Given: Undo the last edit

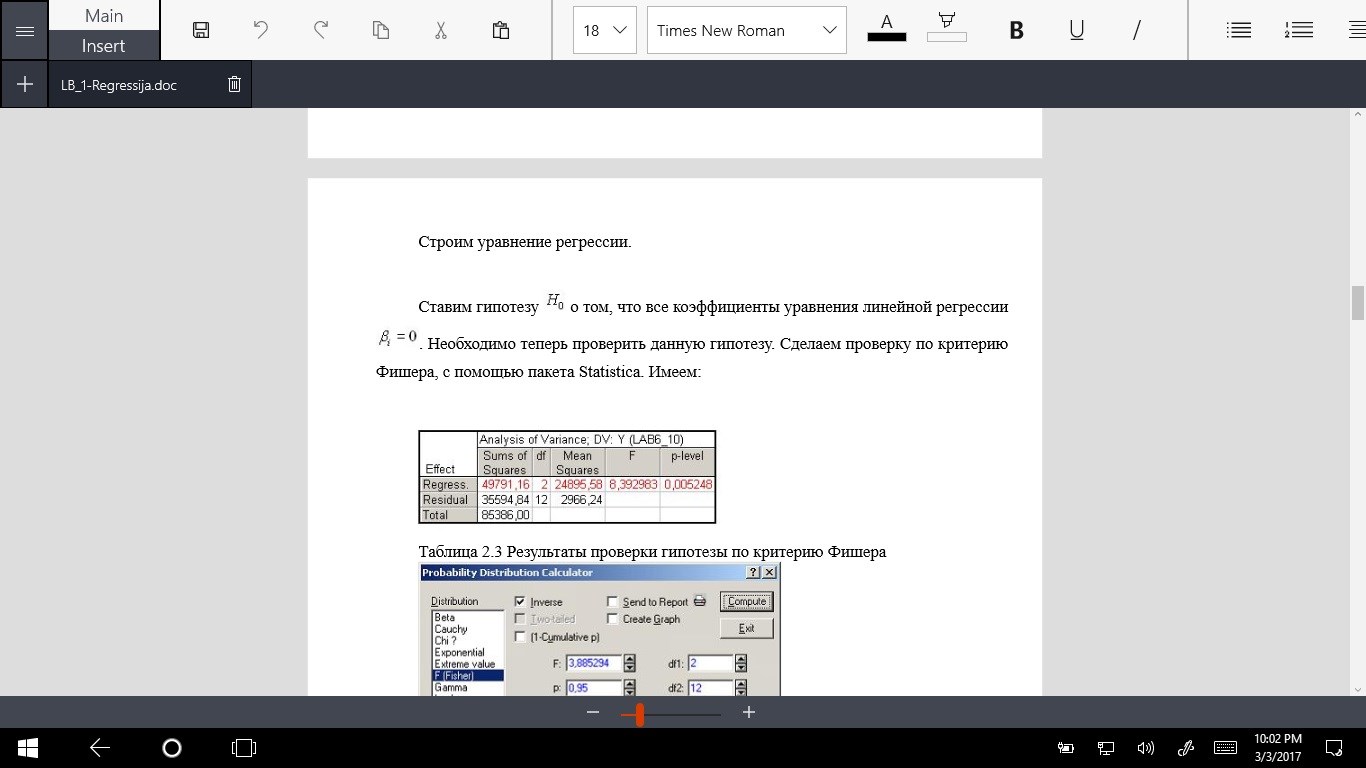Looking at the screenshot, I should tap(260, 30).
